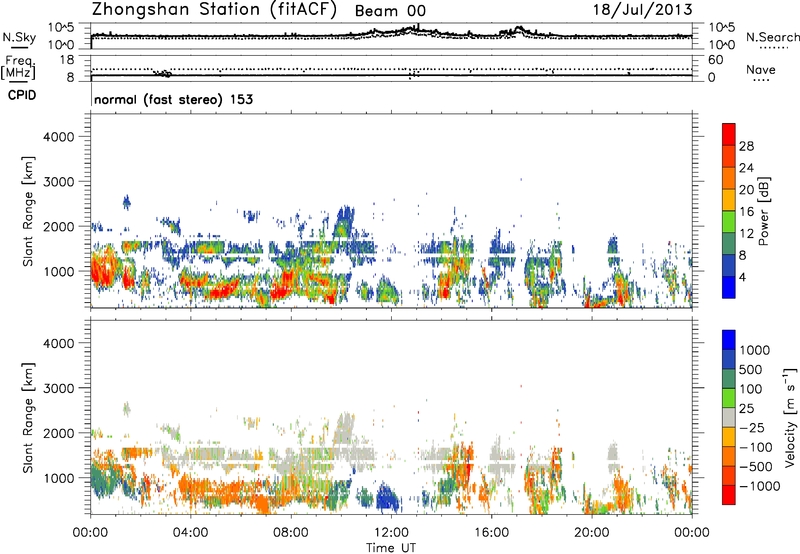Select power color bar label '28'

point(746,146)
